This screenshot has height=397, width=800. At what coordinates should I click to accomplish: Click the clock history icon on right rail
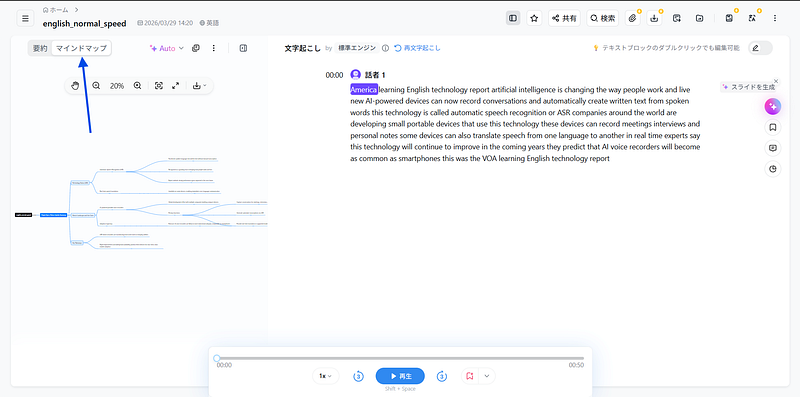773,169
